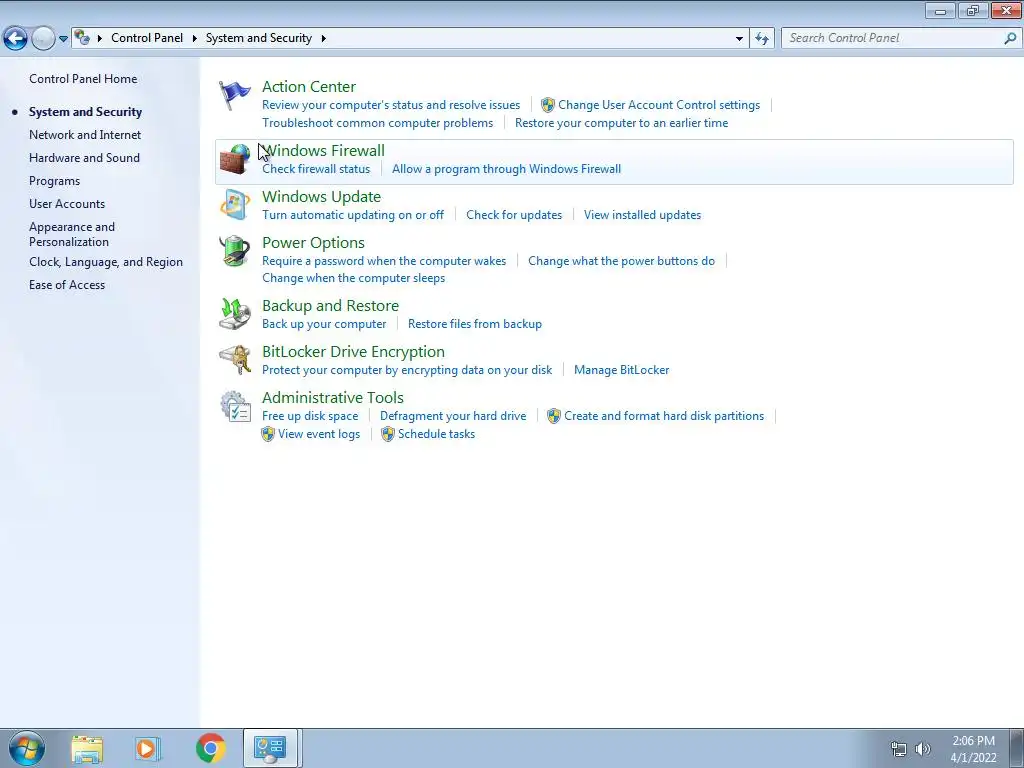Click the Action Center flag icon
Screen dimensions: 1024x768
click(x=234, y=95)
